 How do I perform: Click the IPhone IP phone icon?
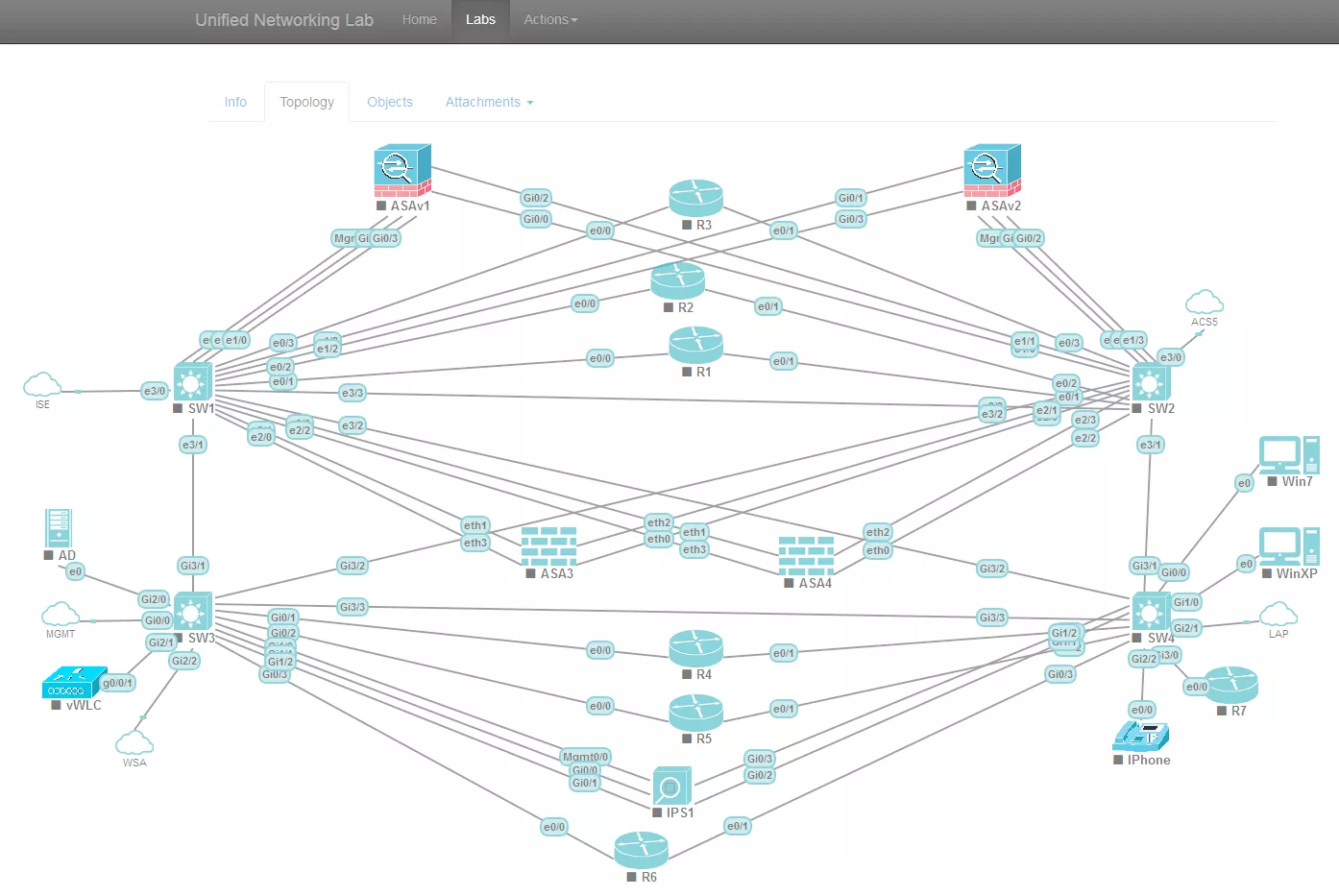pyautogui.click(x=1141, y=736)
